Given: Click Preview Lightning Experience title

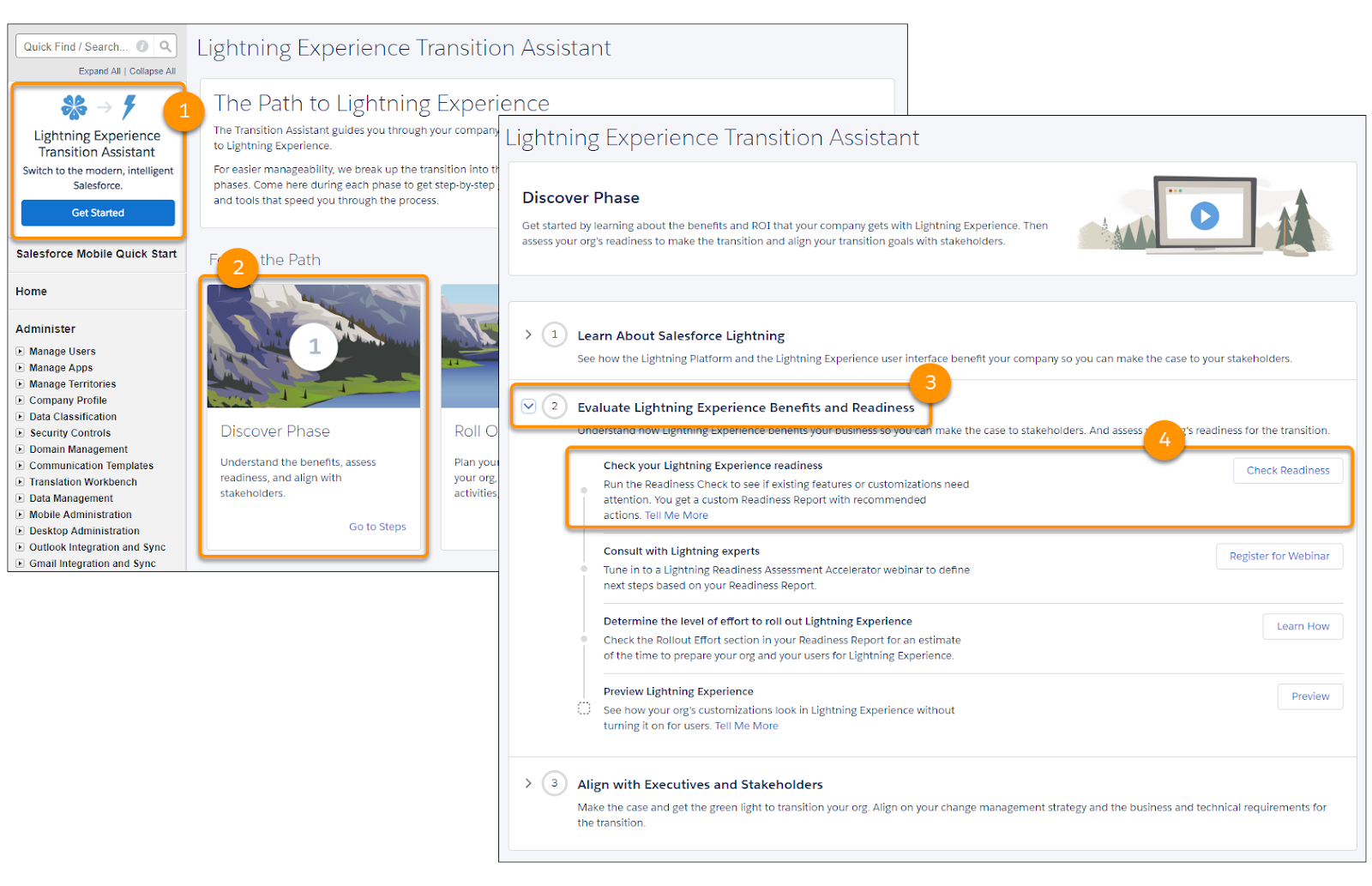Looking at the screenshot, I should (x=678, y=692).
